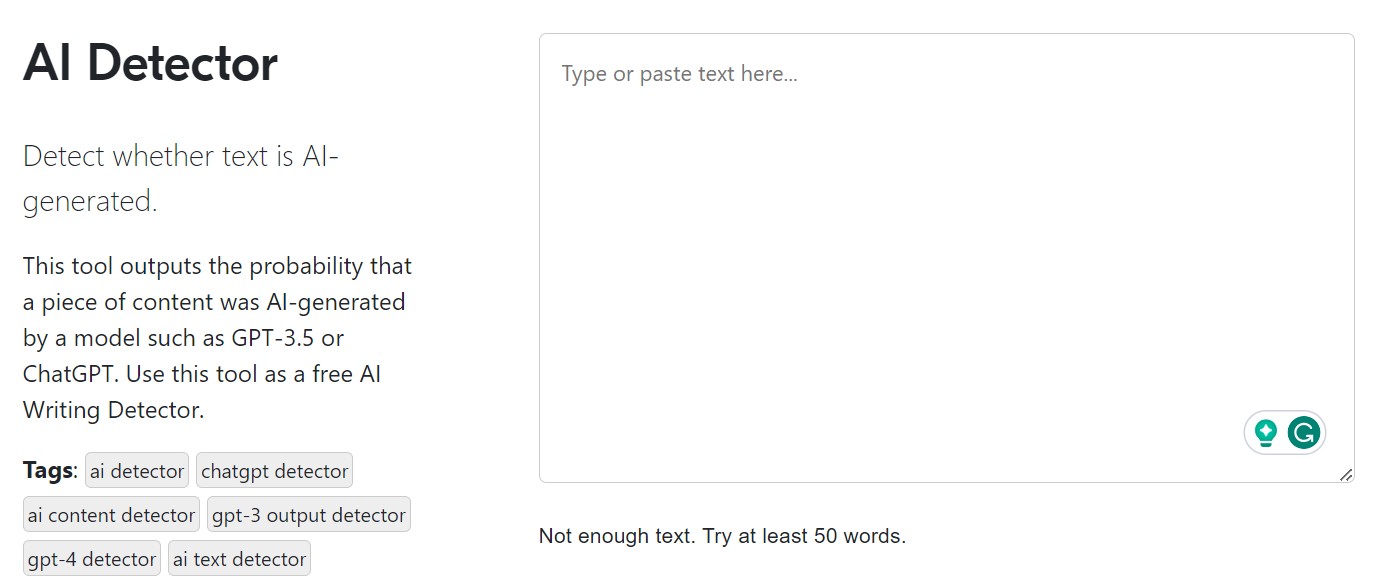
Task: Click the text box resize handle
Action: point(1346,475)
